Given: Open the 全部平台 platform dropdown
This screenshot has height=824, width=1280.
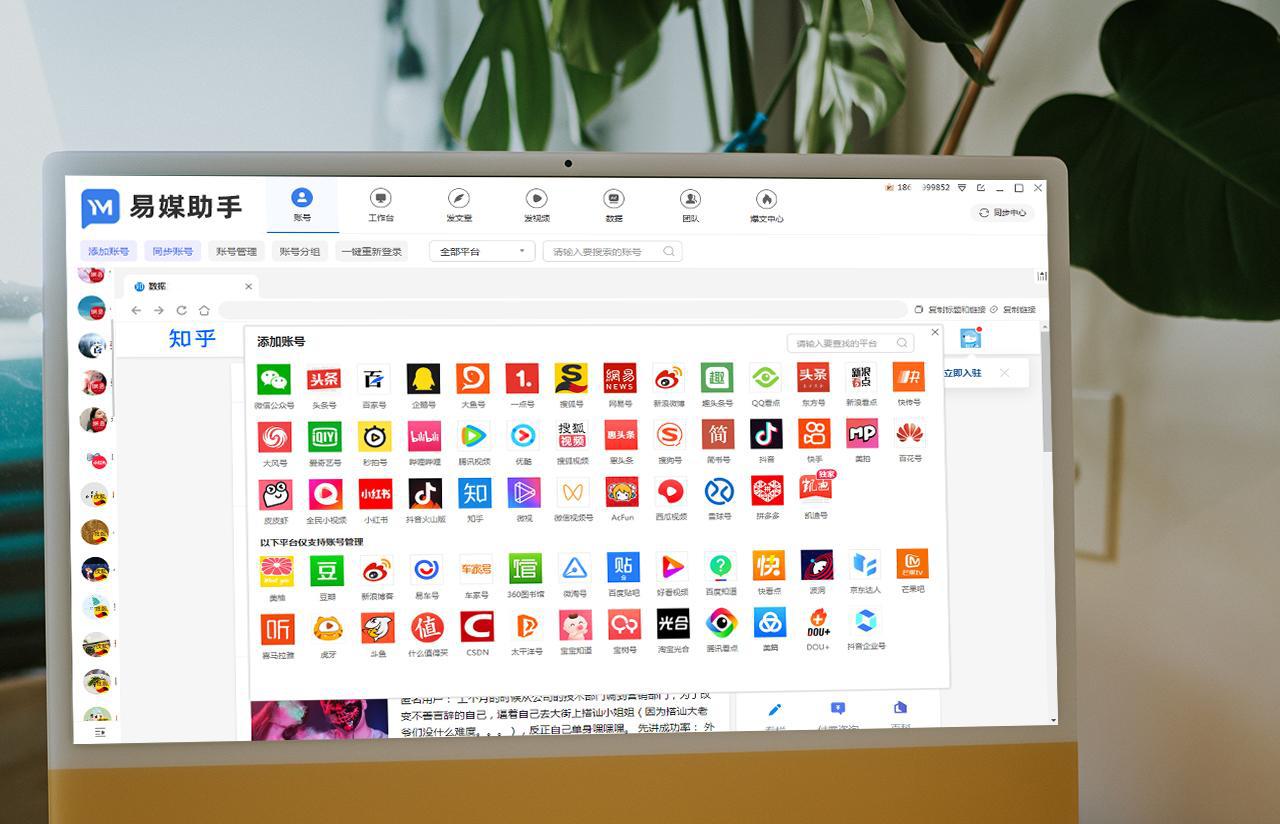Looking at the screenshot, I should [482, 252].
